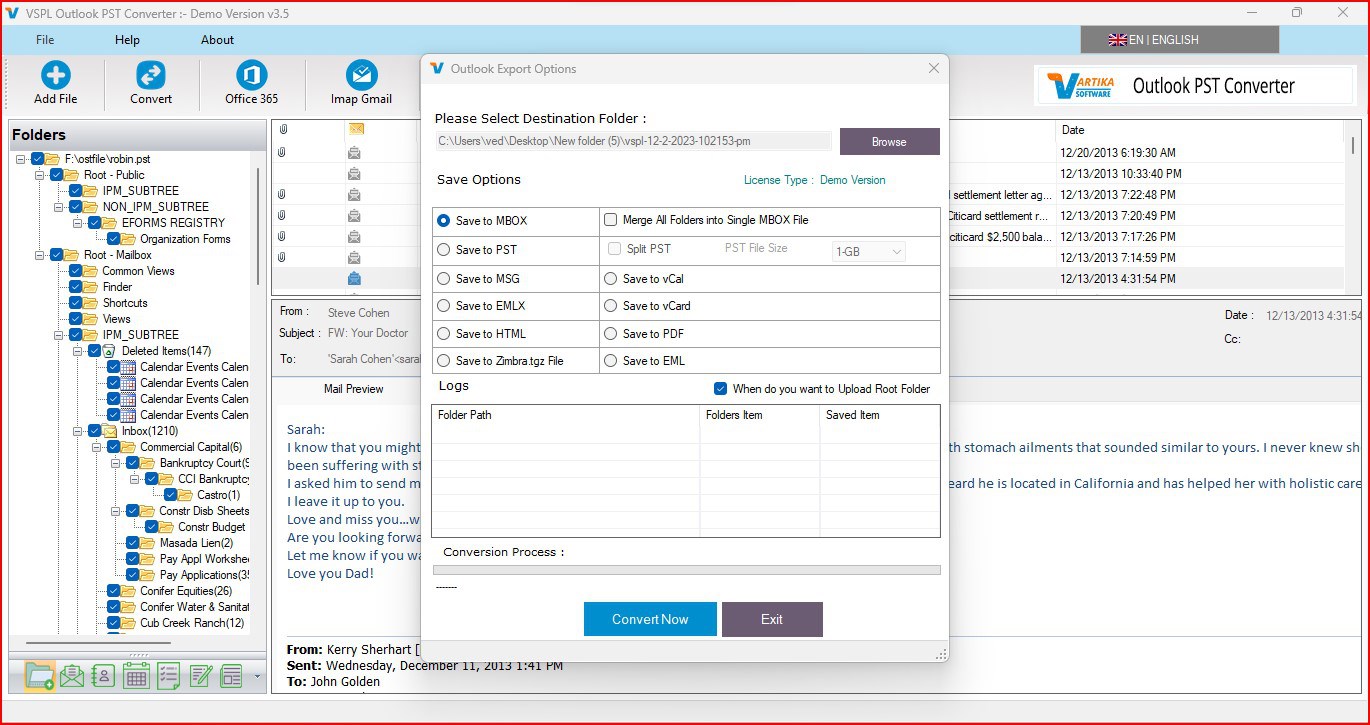Switch to journal icon in bottom bar
The image size is (1370, 725).
231,676
